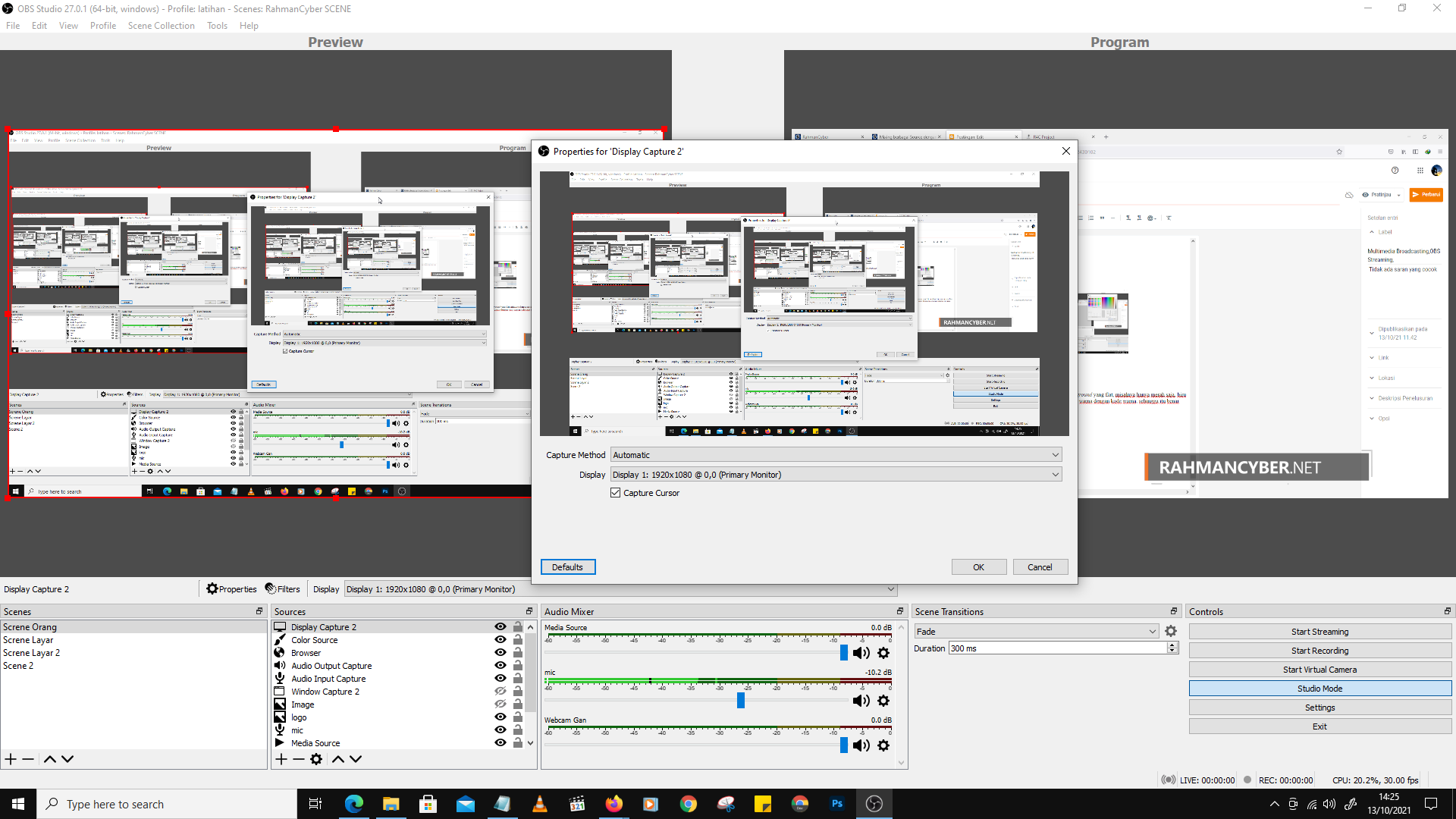Enable the Capture Cursor checkbox
This screenshot has height=819, width=1456.
pyautogui.click(x=616, y=492)
